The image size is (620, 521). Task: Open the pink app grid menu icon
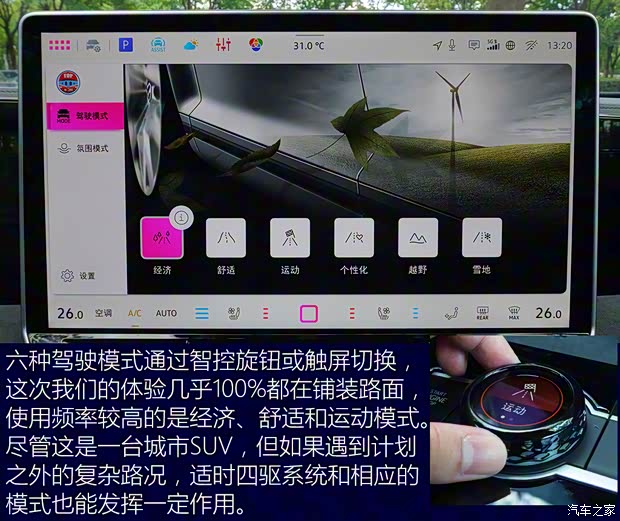click(x=60, y=45)
